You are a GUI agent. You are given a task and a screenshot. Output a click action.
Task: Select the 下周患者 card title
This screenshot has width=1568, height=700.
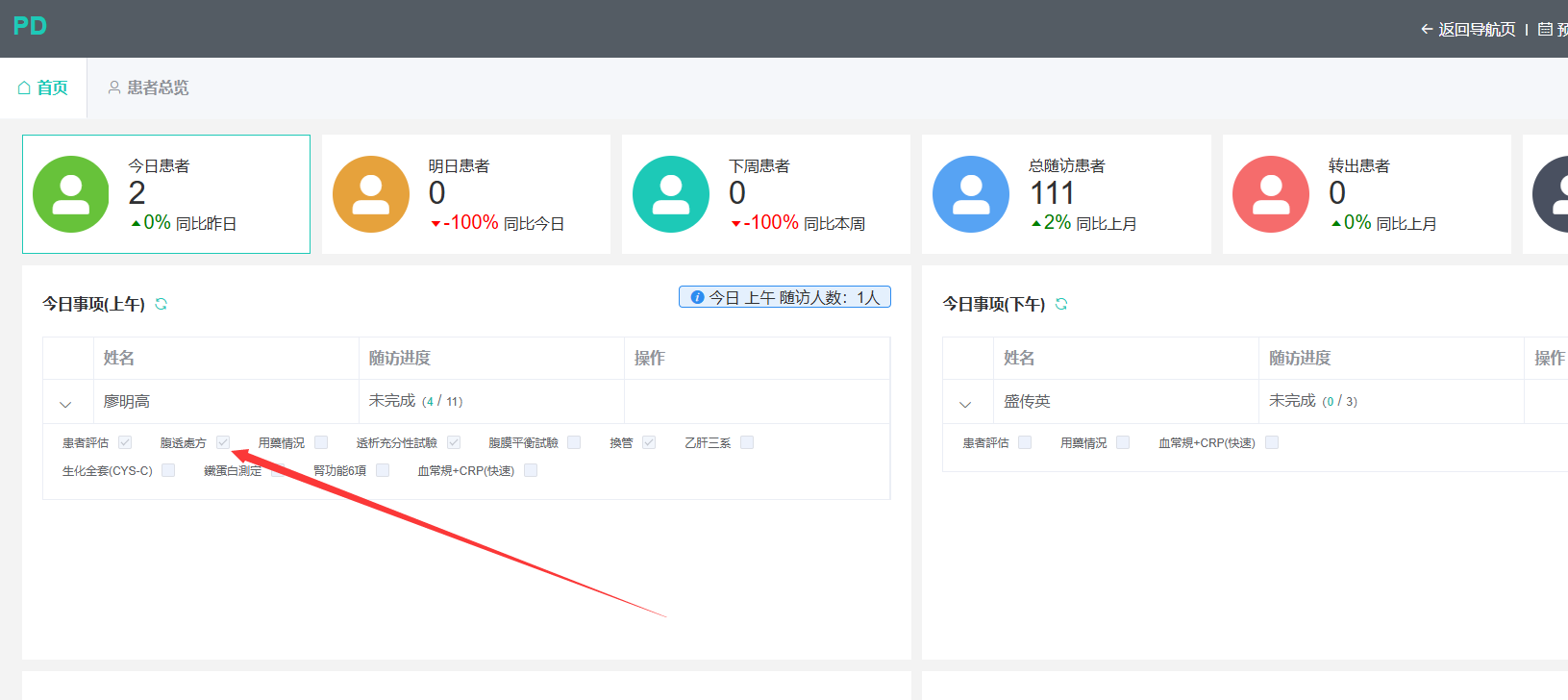759,165
